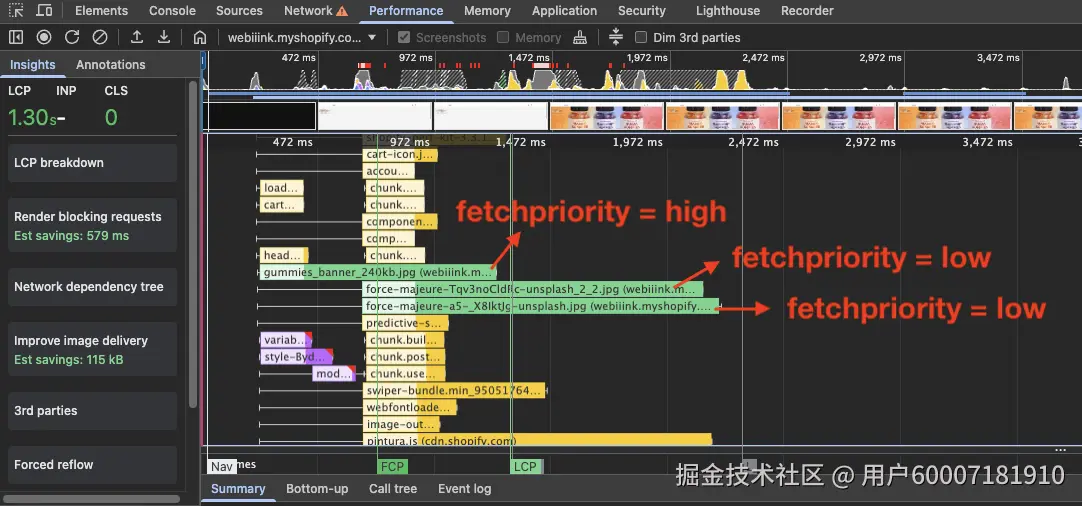Open the Memory panel tab
Screen dimensions: 1082x506
[x=487, y=10]
